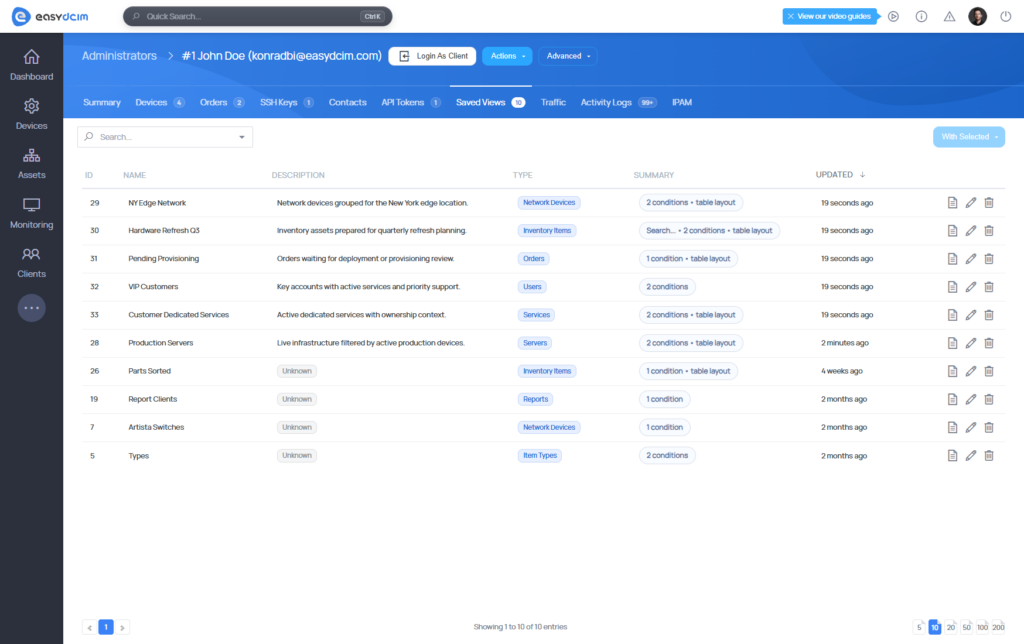Select the Production Servers name cell
Screen dimensions: 1024x644
pos(161,343)
